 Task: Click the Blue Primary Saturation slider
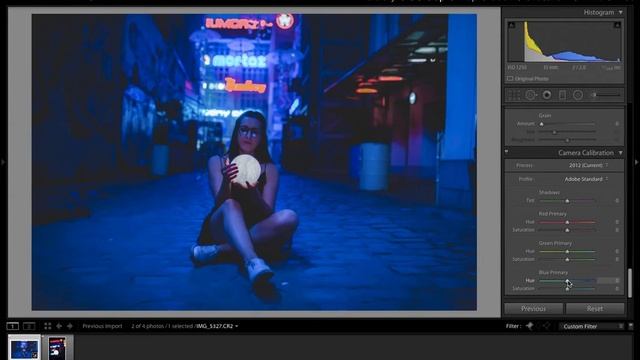(567, 289)
